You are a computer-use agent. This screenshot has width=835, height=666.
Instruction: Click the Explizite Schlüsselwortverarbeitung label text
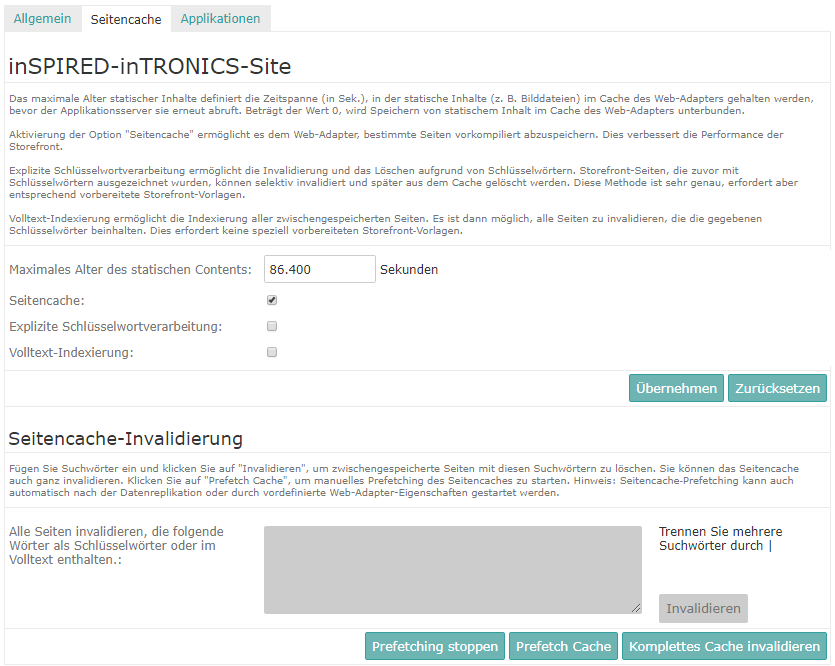[115, 326]
